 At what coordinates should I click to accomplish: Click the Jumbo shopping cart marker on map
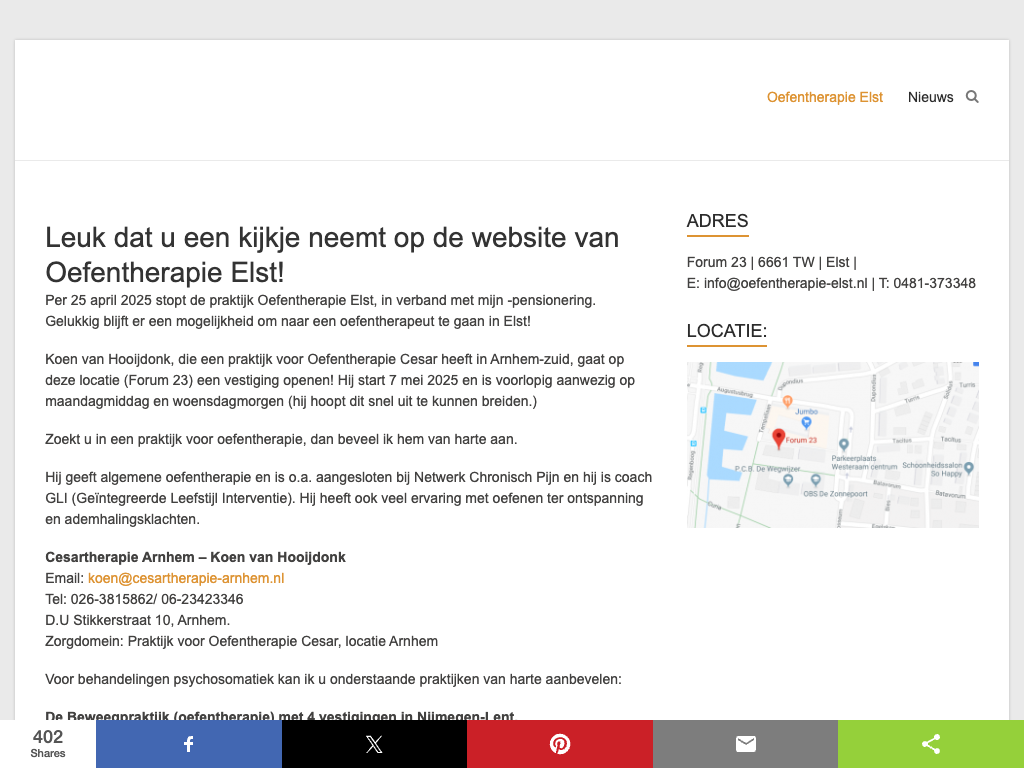(x=806, y=423)
